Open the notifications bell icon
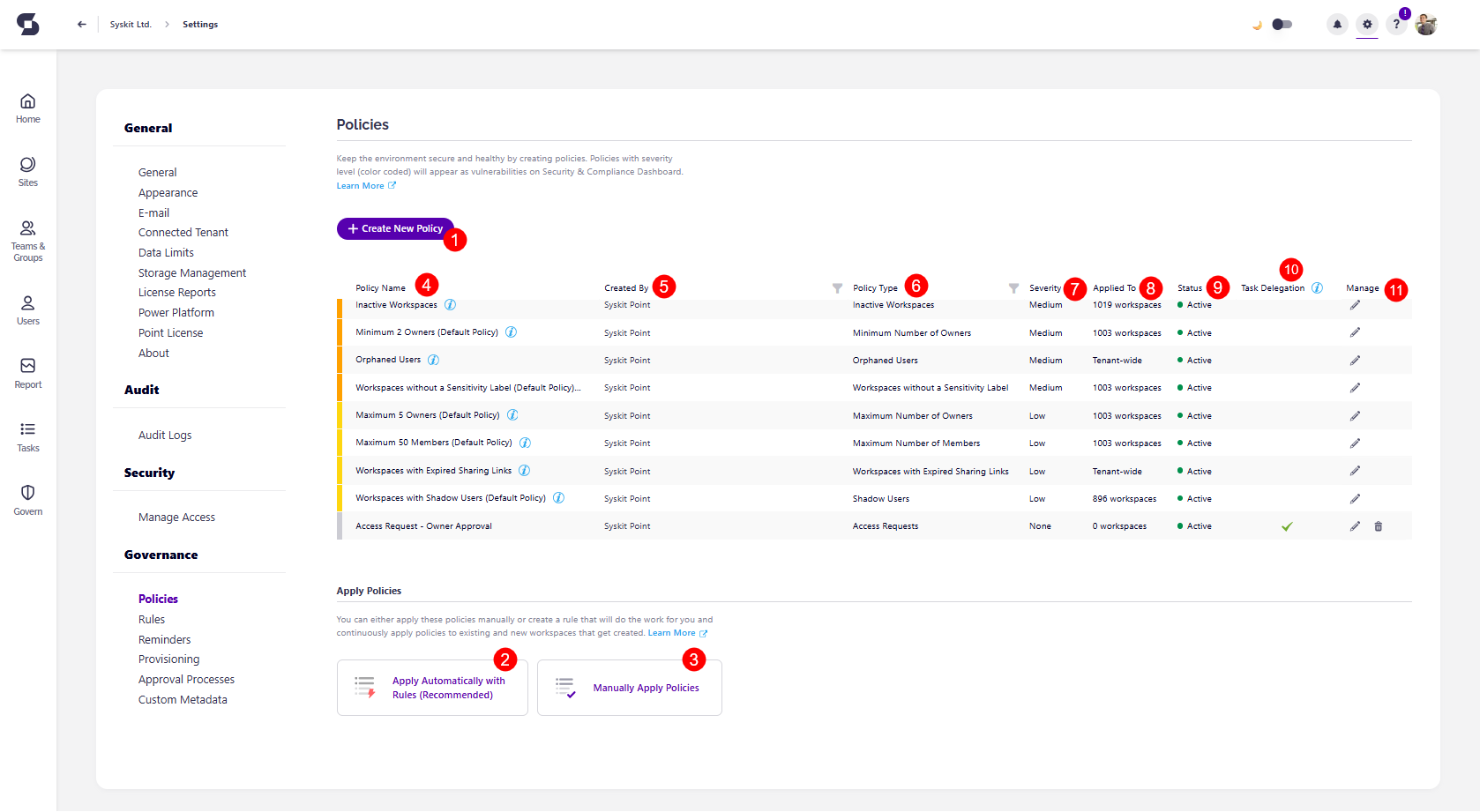The width and height of the screenshot is (1480, 812). (x=1337, y=25)
